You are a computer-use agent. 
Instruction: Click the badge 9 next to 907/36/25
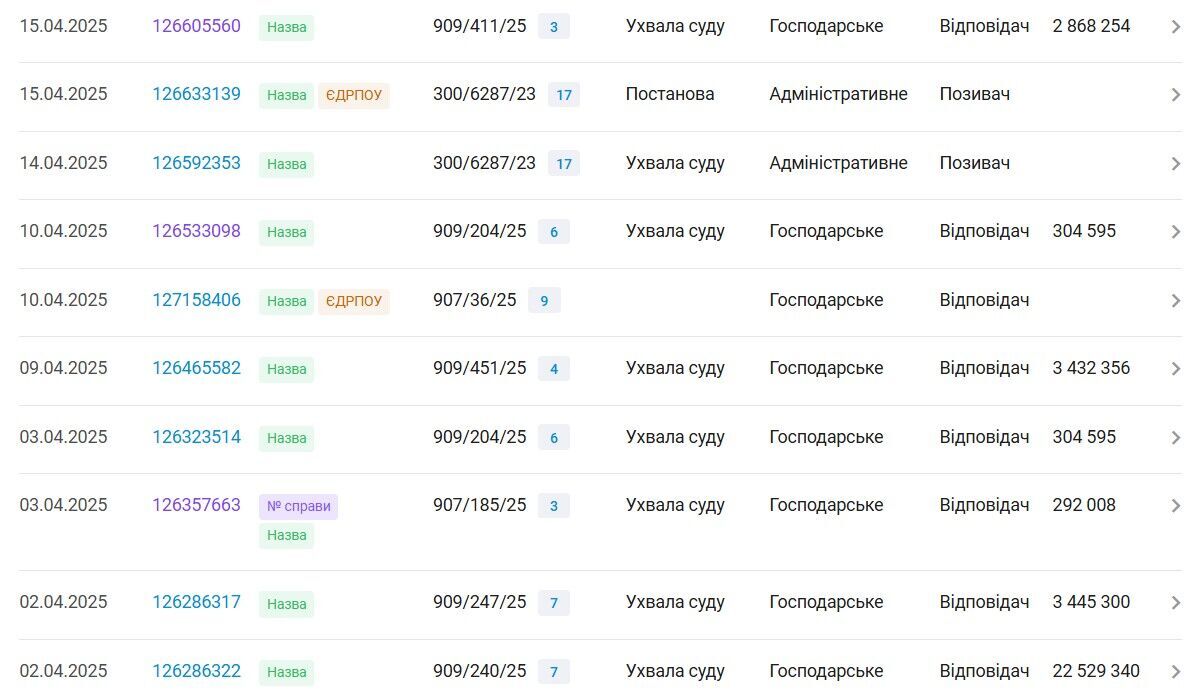pyautogui.click(x=544, y=300)
